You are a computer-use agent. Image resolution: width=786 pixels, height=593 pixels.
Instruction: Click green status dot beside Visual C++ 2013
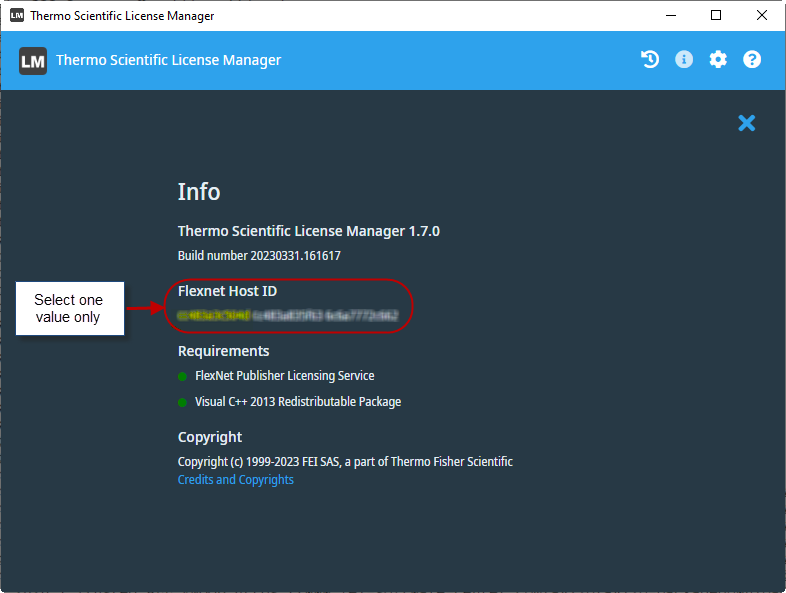[183, 402]
